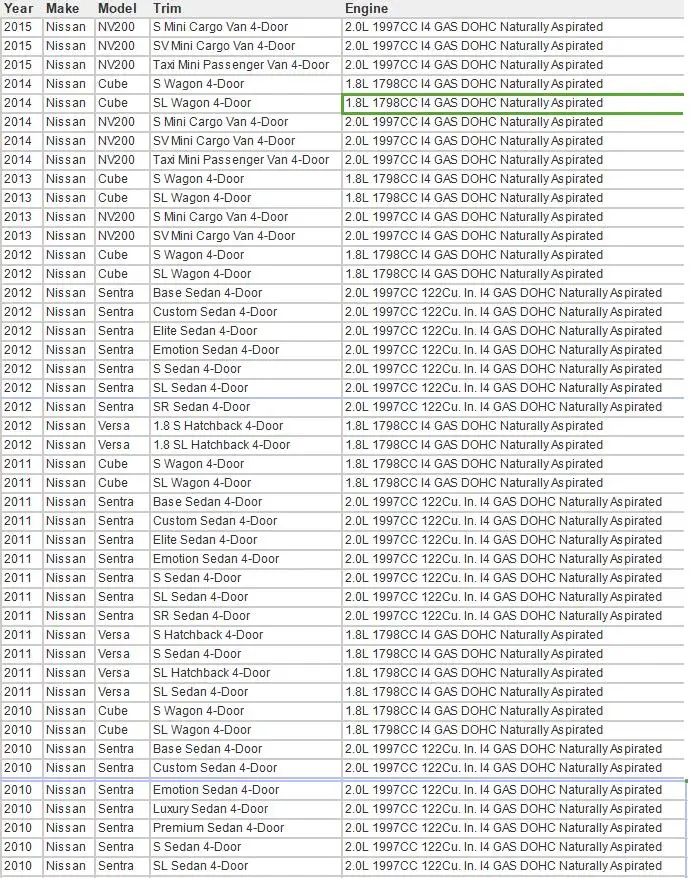The width and height of the screenshot is (690, 878).
Task: Select 2012 Sentra 'Custom Sedan 4-Door' trim cell
Action: pos(246,312)
